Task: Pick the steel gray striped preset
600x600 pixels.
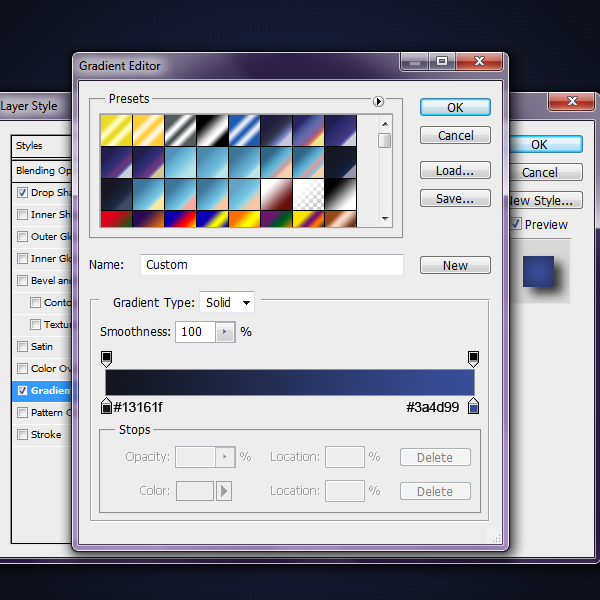Action: tap(180, 130)
